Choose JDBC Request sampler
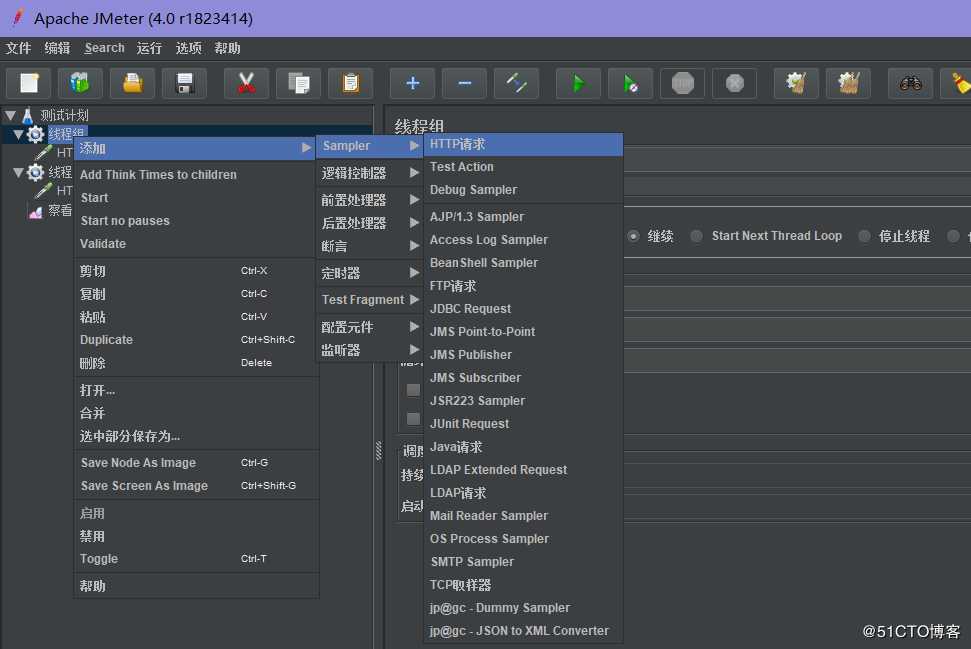 [x=523, y=308]
